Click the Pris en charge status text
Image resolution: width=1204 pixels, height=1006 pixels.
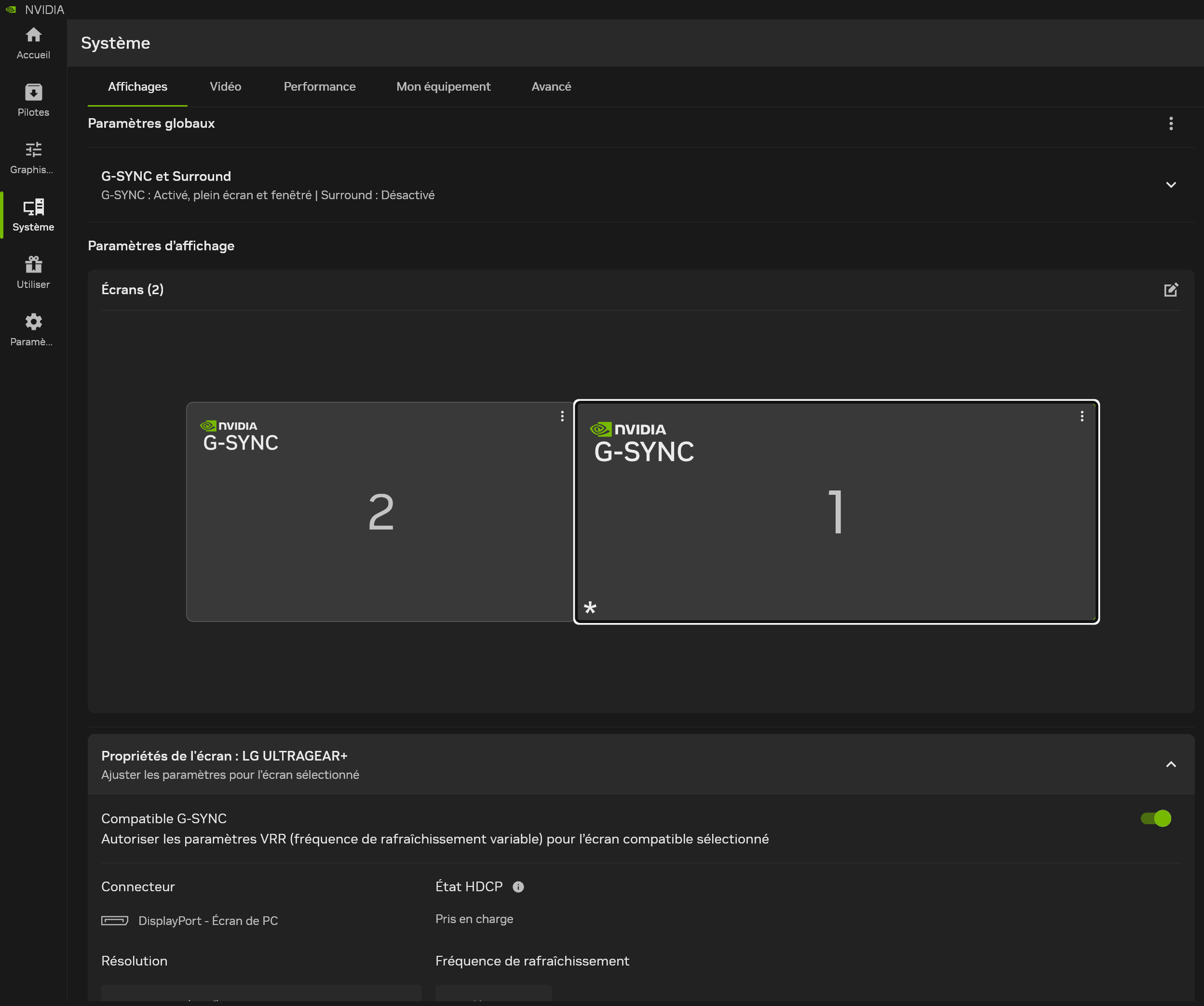[x=474, y=919]
